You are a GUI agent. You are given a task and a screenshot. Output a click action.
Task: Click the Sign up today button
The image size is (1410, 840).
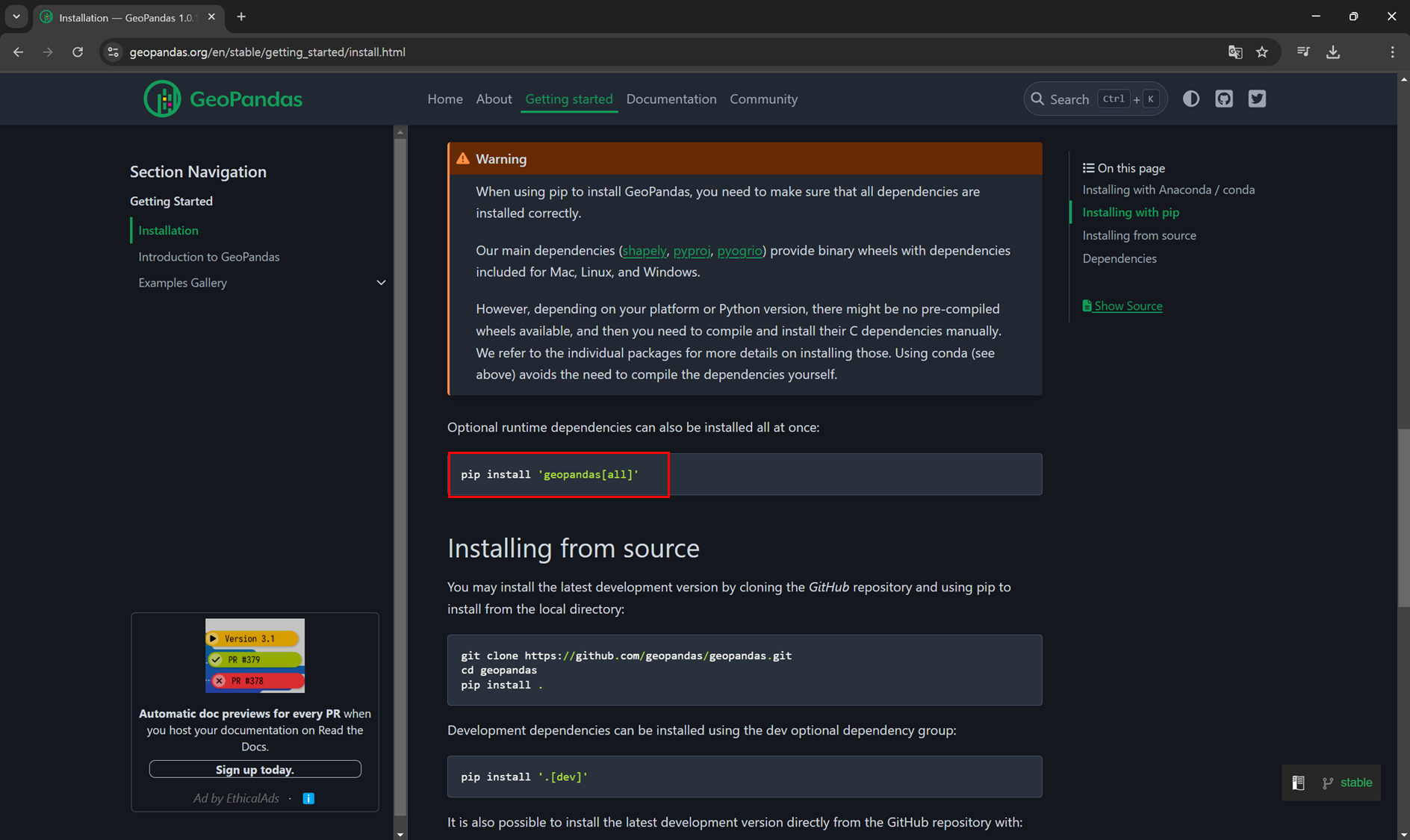pyautogui.click(x=255, y=769)
